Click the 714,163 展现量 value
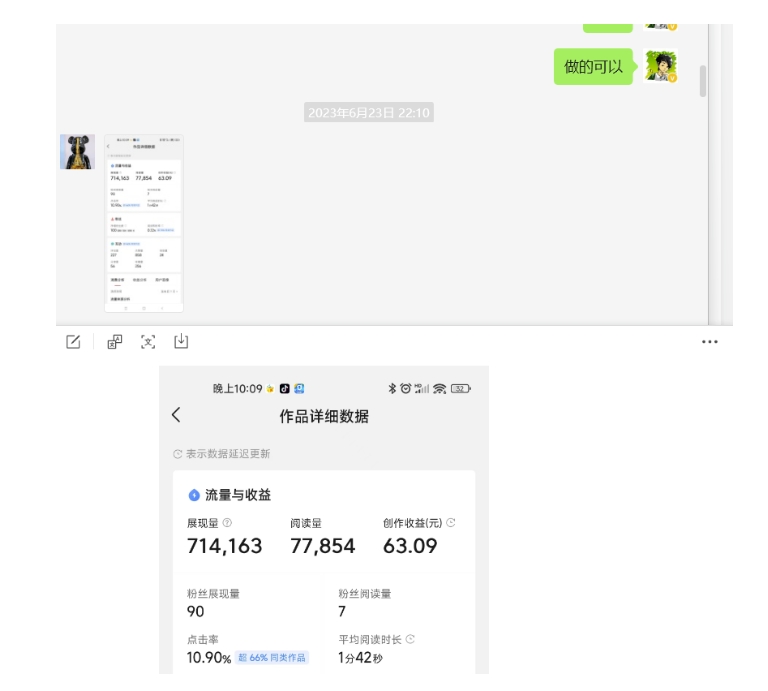Screen dimensions: 768x691 click(x=225, y=546)
